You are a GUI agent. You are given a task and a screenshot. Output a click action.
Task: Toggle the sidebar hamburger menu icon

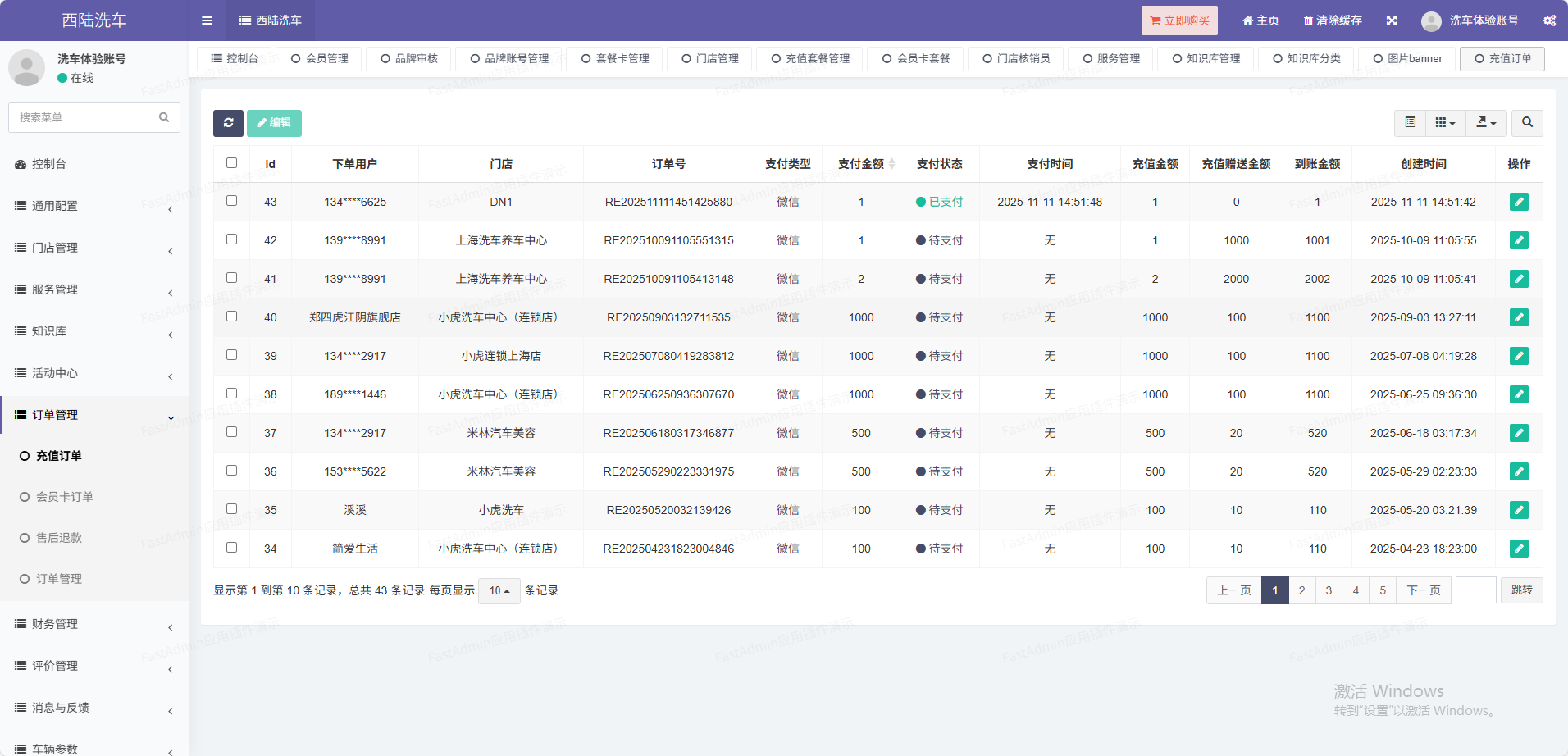click(x=207, y=20)
